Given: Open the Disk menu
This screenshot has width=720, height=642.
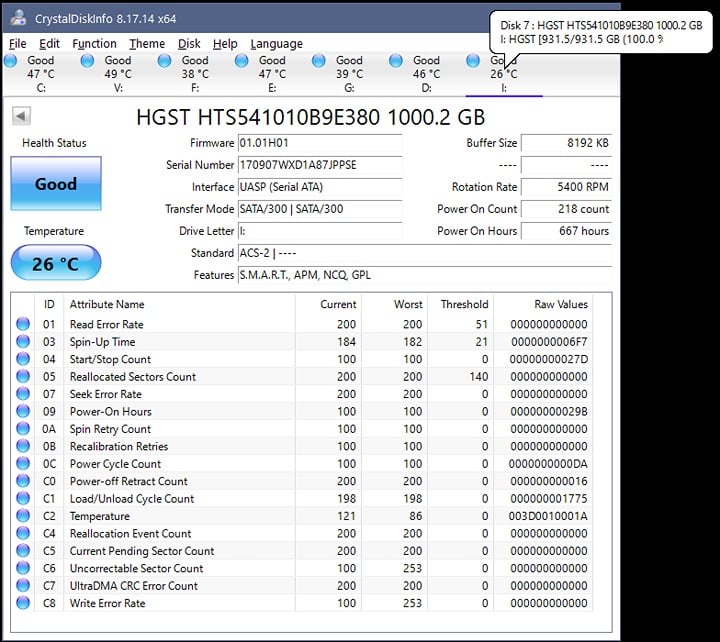Looking at the screenshot, I should point(189,44).
